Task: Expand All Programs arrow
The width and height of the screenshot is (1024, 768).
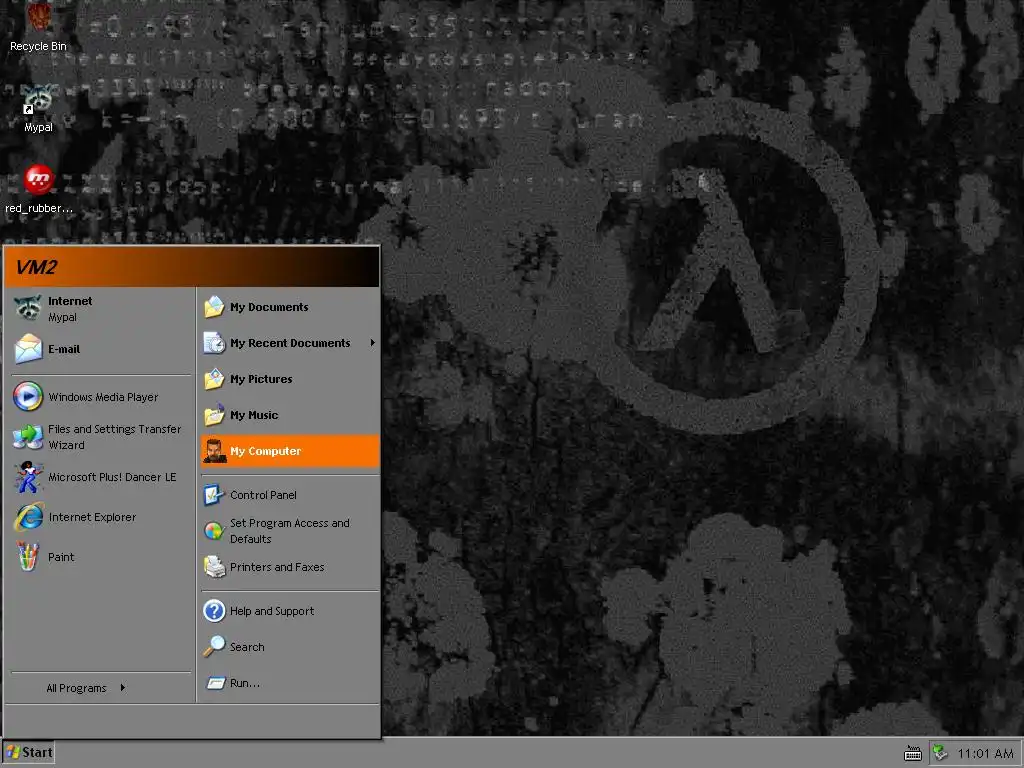Action: pos(122,688)
